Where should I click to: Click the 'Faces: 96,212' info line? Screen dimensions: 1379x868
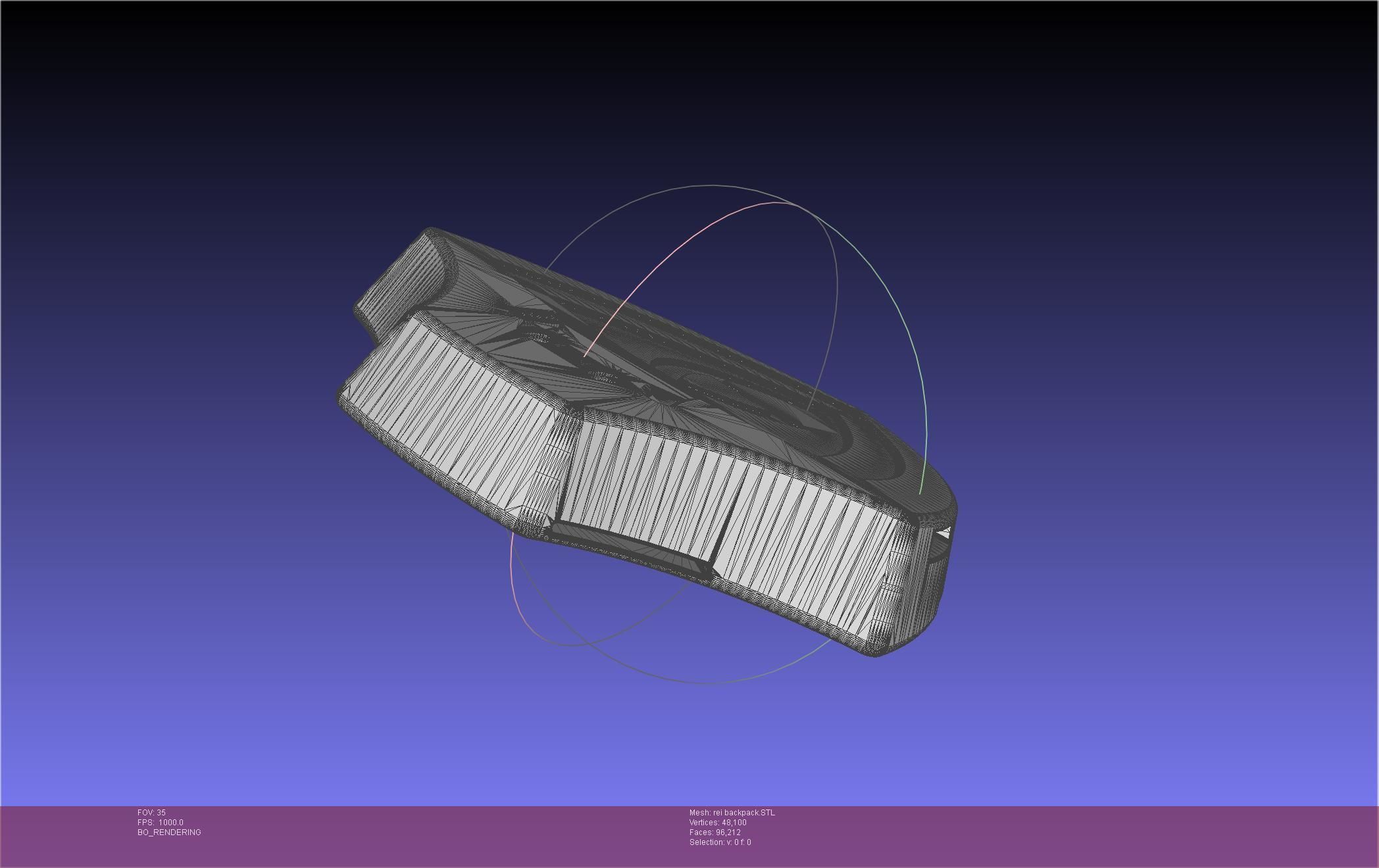pyautogui.click(x=715, y=832)
